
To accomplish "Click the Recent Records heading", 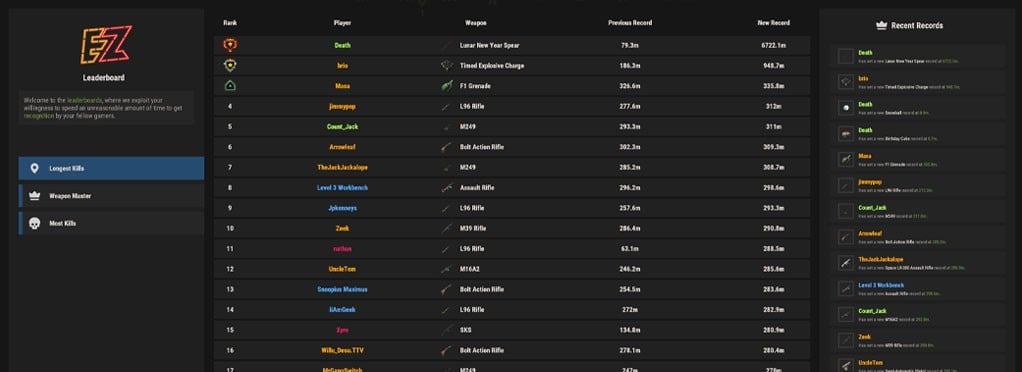I will click(916, 26).
